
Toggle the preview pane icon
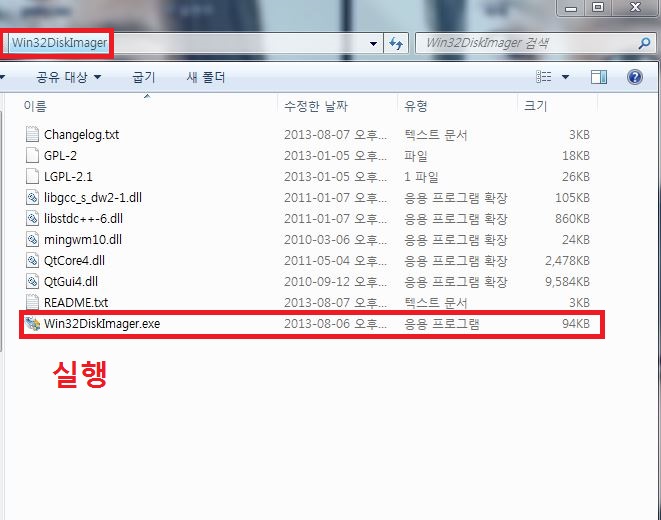[599, 77]
